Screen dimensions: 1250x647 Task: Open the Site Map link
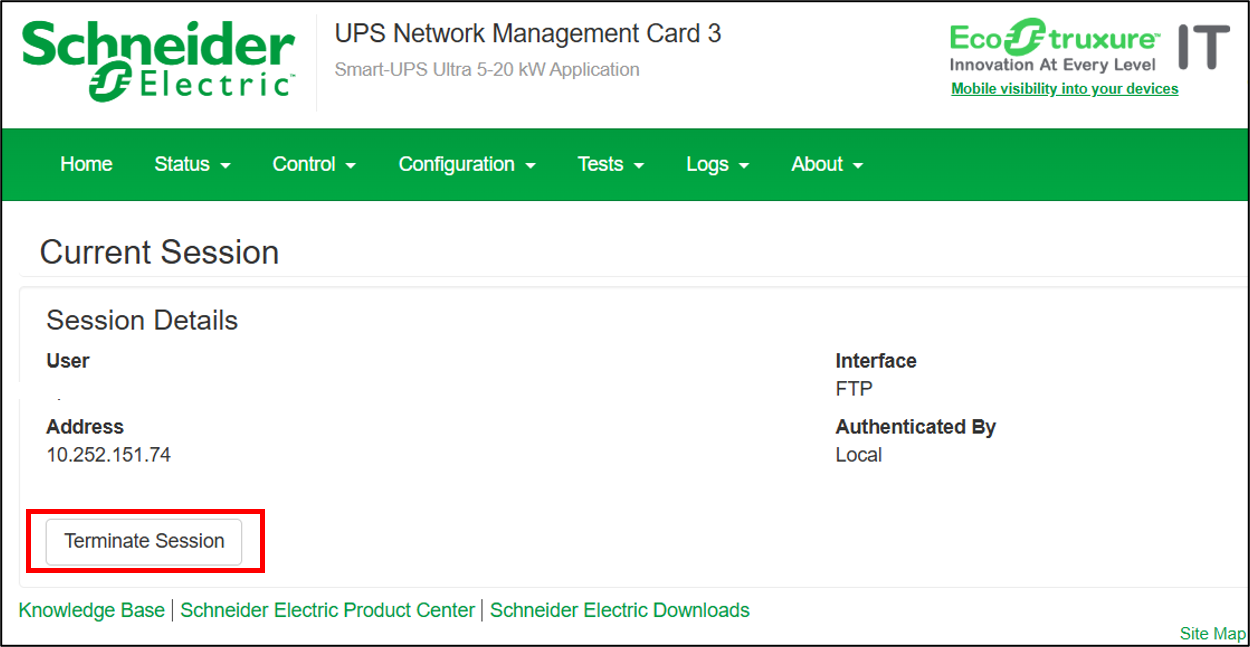coord(1213,634)
